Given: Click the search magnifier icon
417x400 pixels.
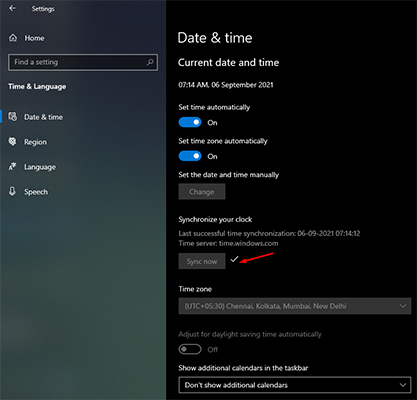Looking at the screenshot, I should (150, 62).
